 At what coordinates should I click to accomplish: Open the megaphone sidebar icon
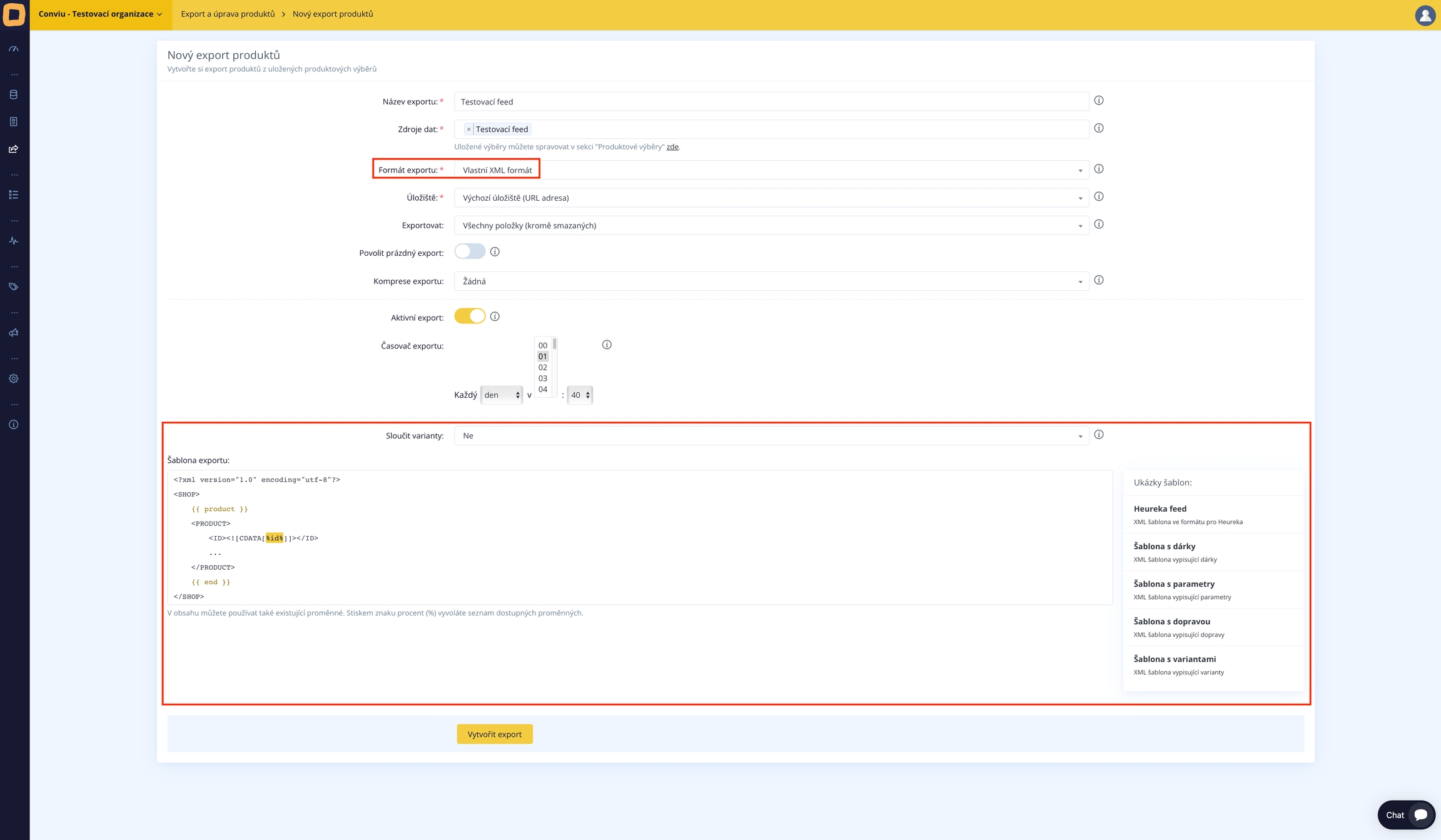pyautogui.click(x=14, y=333)
